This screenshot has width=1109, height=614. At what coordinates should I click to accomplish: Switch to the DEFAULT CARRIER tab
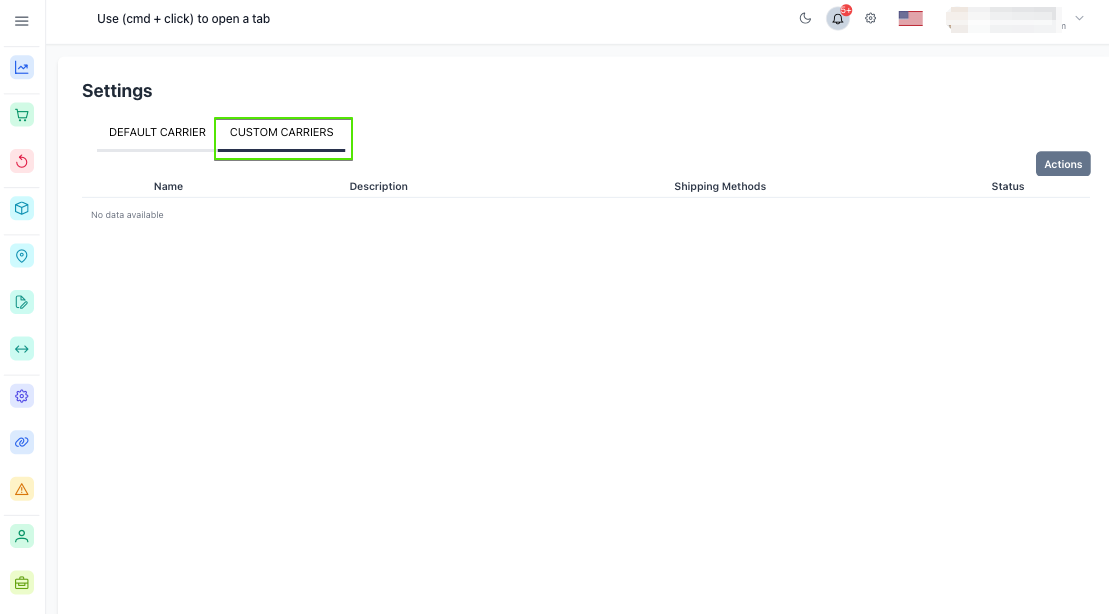tap(157, 132)
